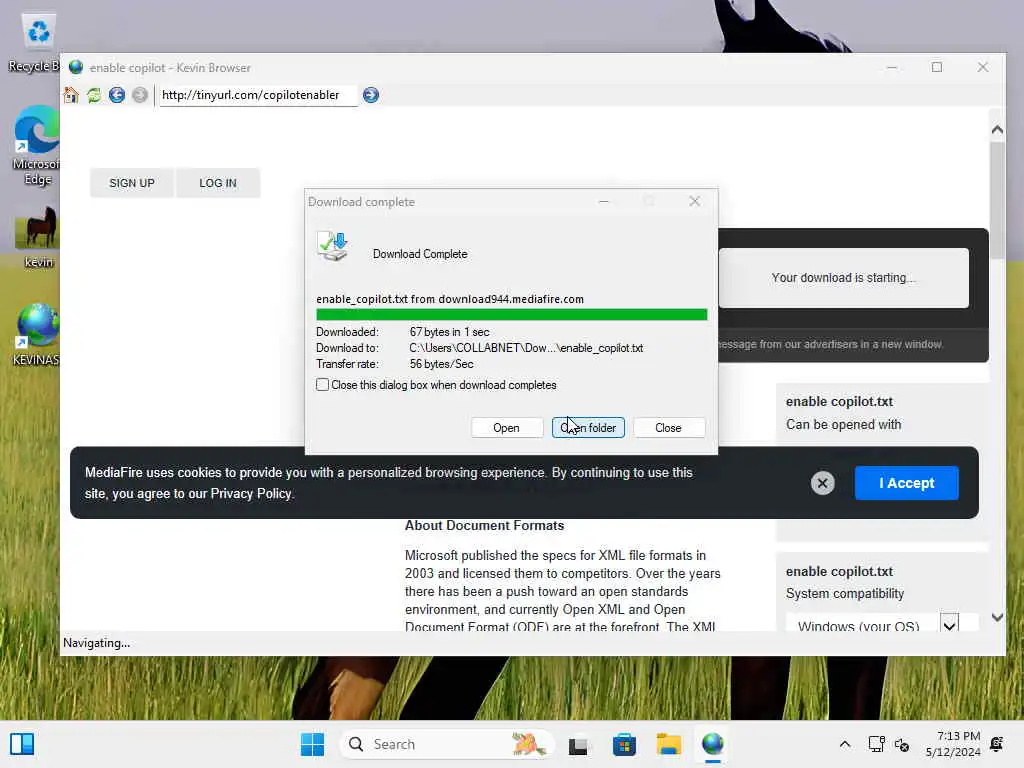Click the vertical scrollbar thumb of the page
This screenshot has width=1024, height=768.
coord(997,200)
